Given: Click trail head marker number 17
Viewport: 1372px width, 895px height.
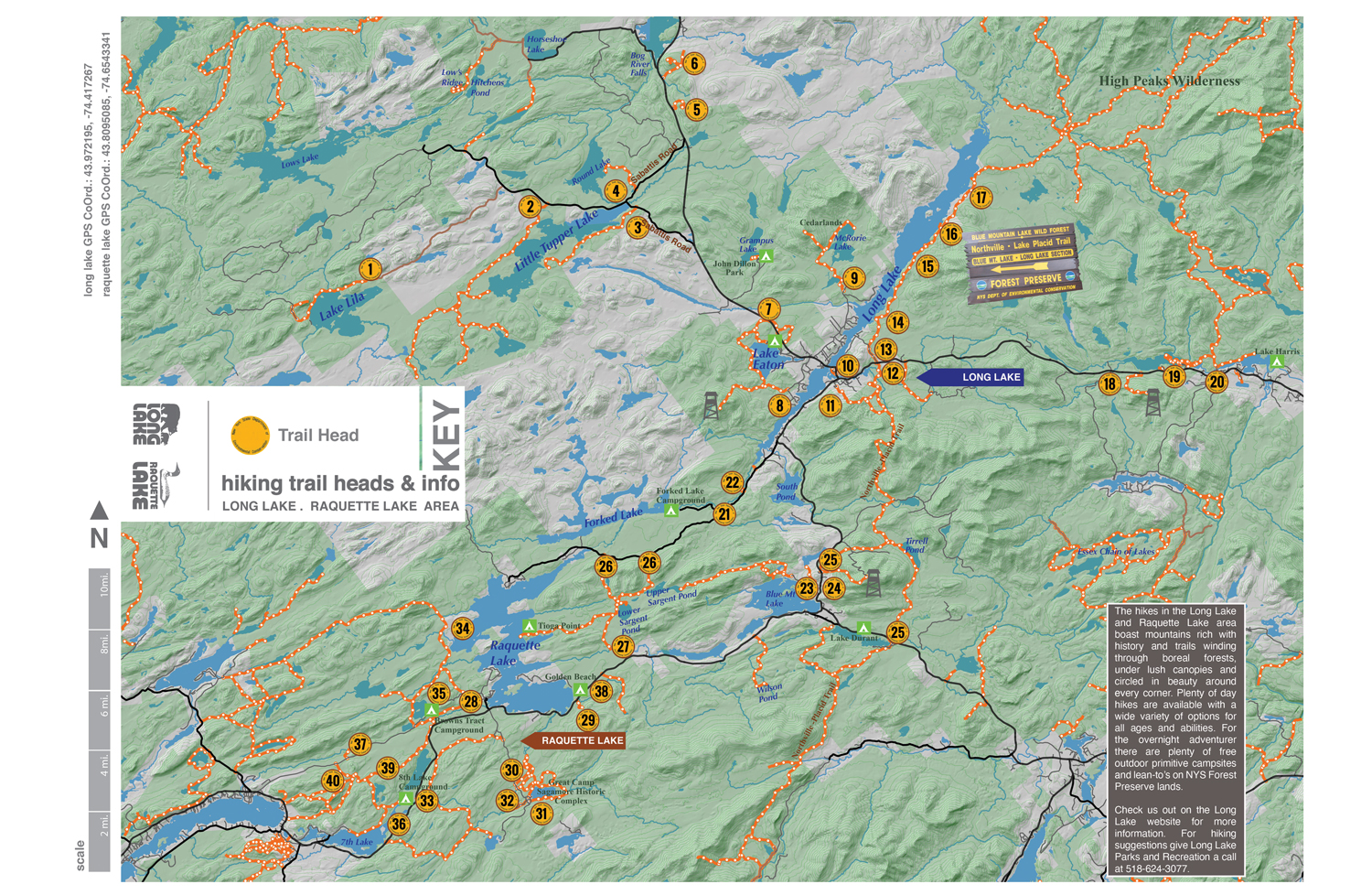Looking at the screenshot, I should pos(981,198).
